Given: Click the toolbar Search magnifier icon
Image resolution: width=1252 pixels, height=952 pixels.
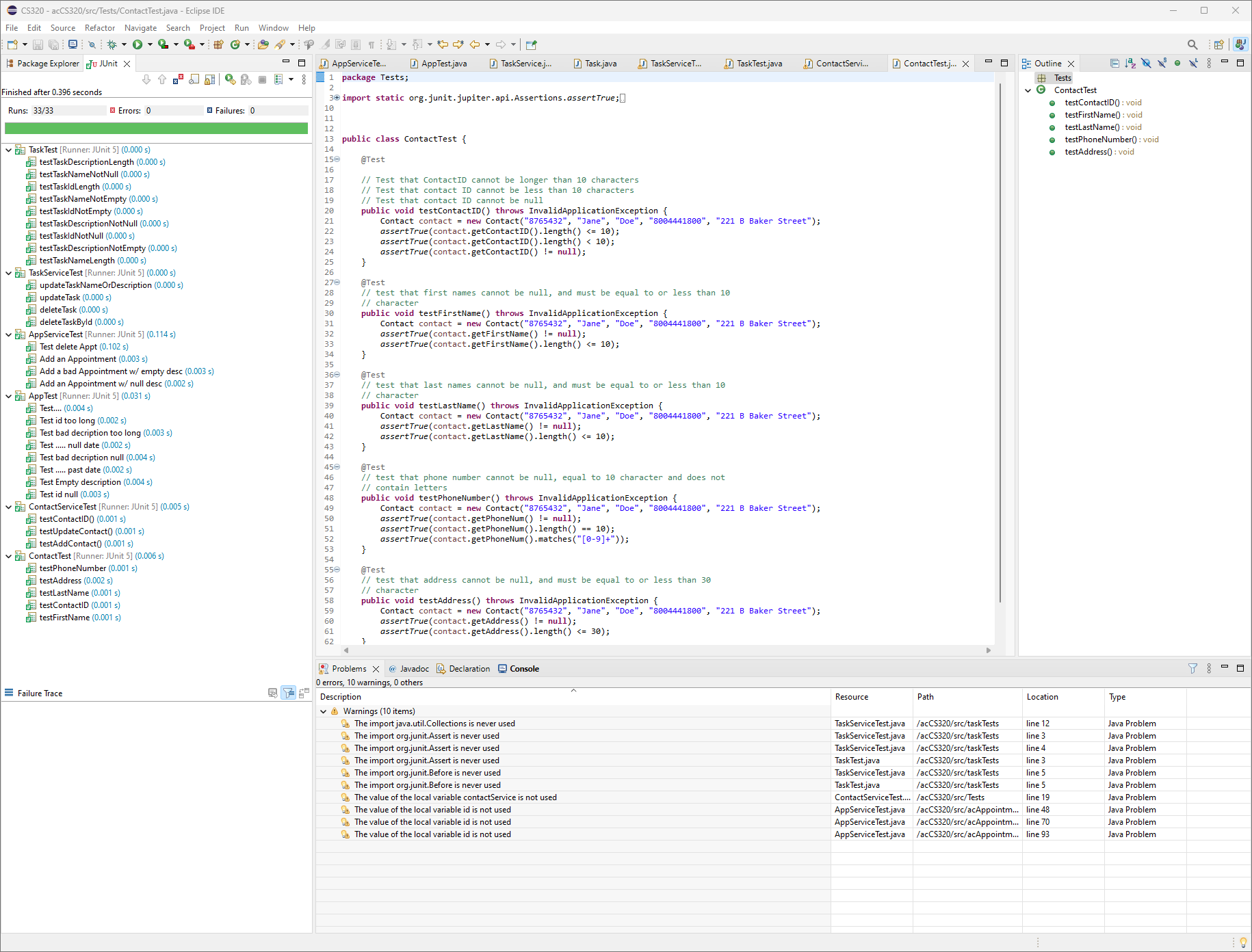Looking at the screenshot, I should [x=1192, y=44].
